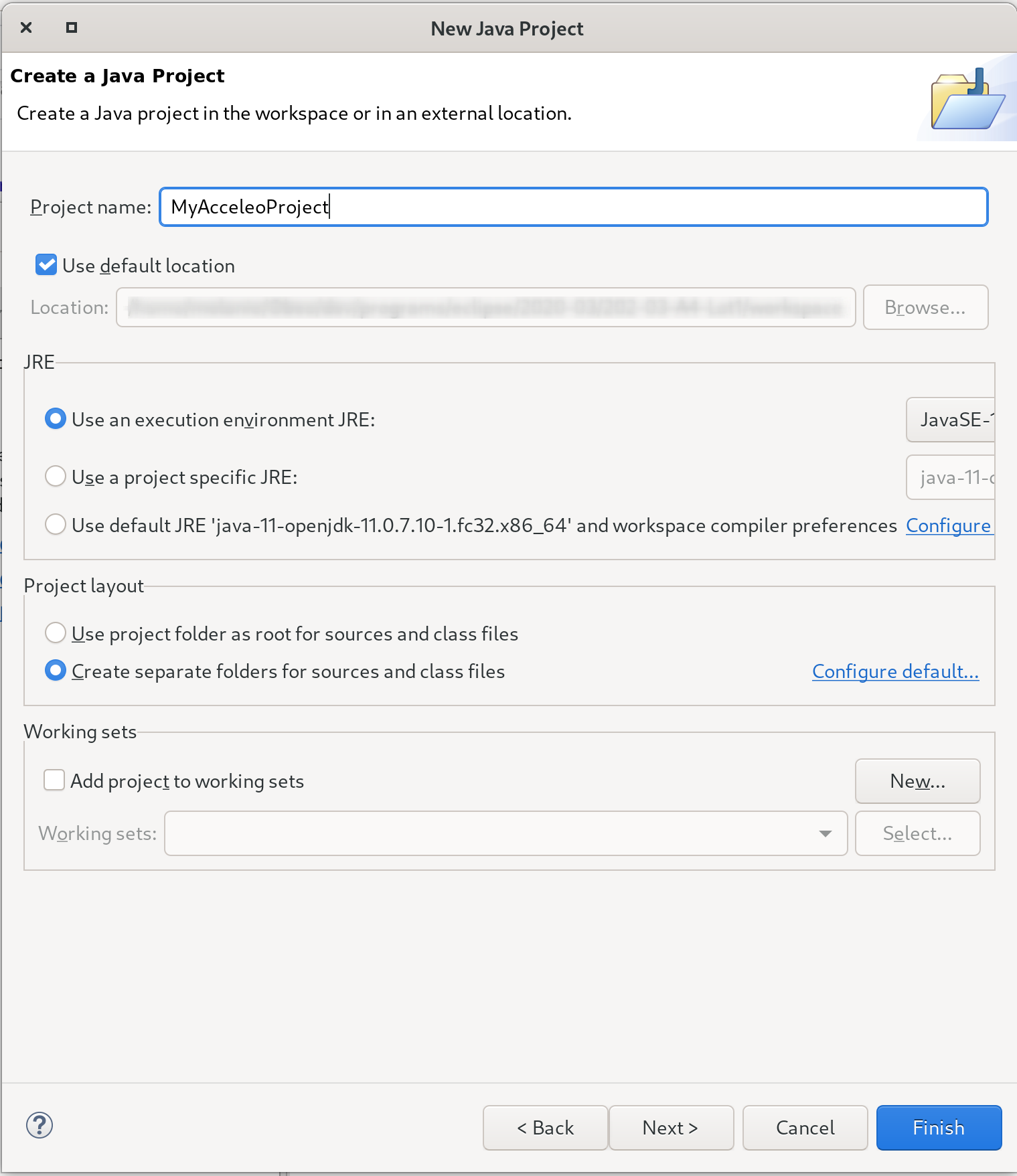
Task: Enable Add project to working sets
Action: (54, 780)
